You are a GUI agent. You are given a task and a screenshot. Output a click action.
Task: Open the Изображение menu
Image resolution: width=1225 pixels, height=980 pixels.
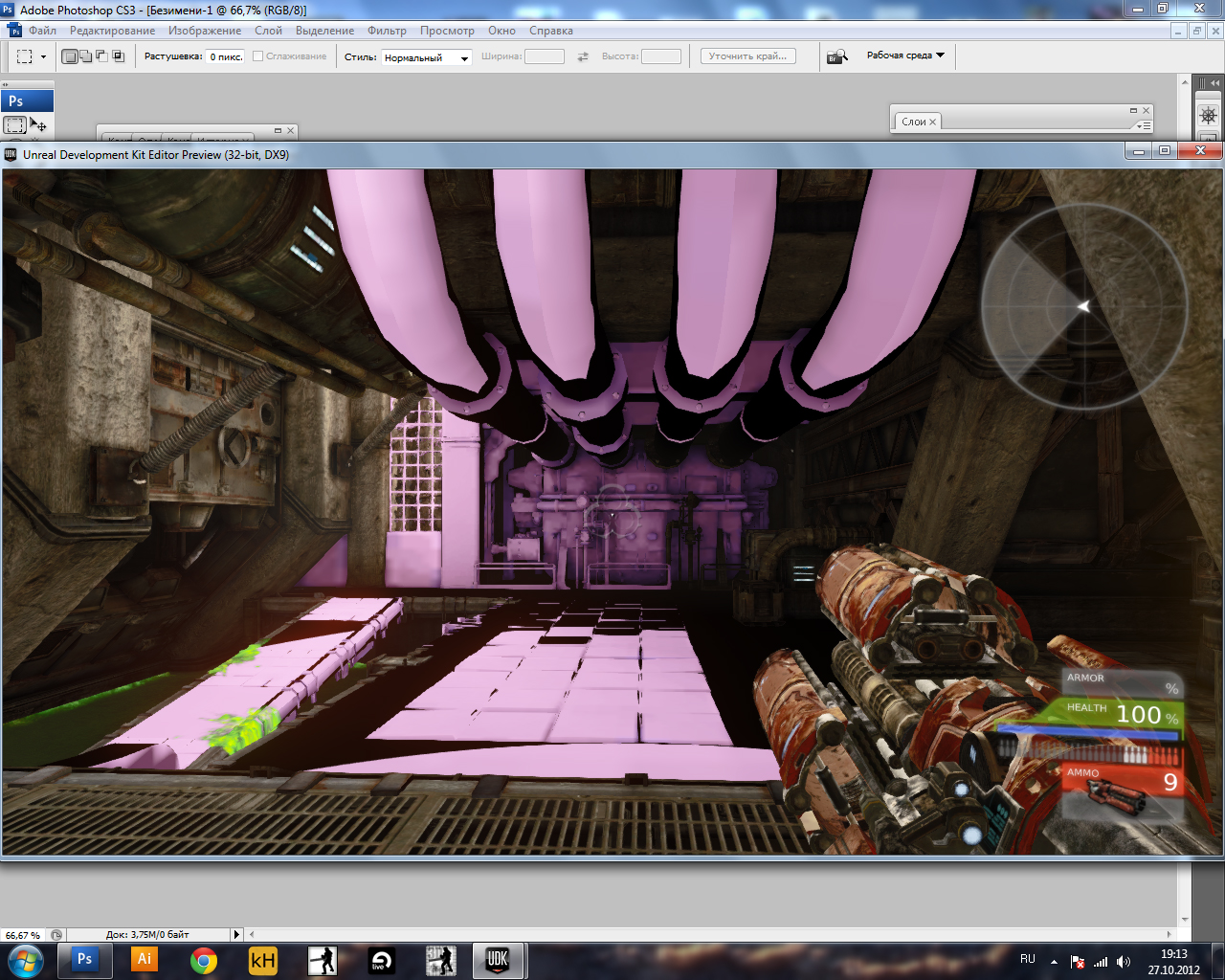tap(205, 31)
